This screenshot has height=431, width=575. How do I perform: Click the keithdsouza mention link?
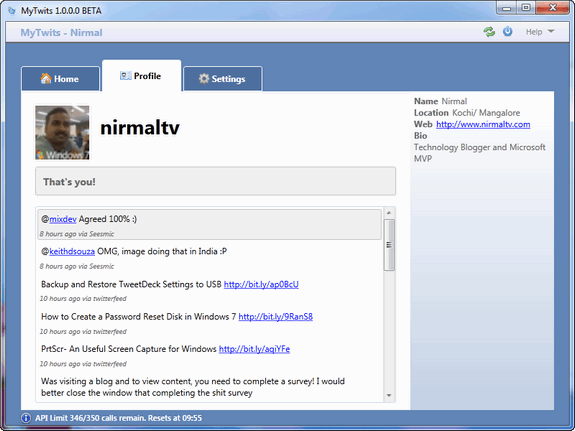[x=72, y=252]
